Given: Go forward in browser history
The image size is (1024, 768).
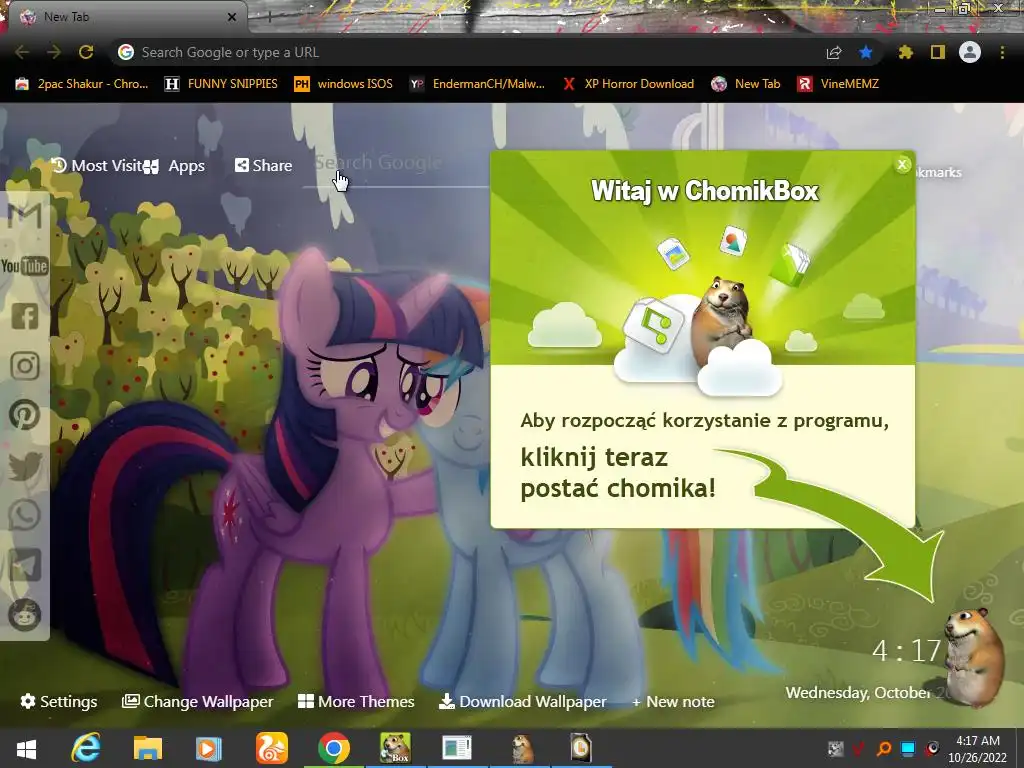Looking at the screenshot, I should [54, 52].
